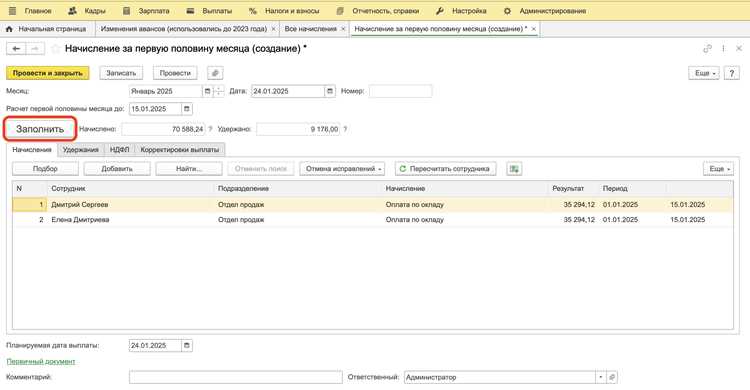Viewport: 750px width, 390px height.
Task: Open the Первичный документ link
Action: 41,361
